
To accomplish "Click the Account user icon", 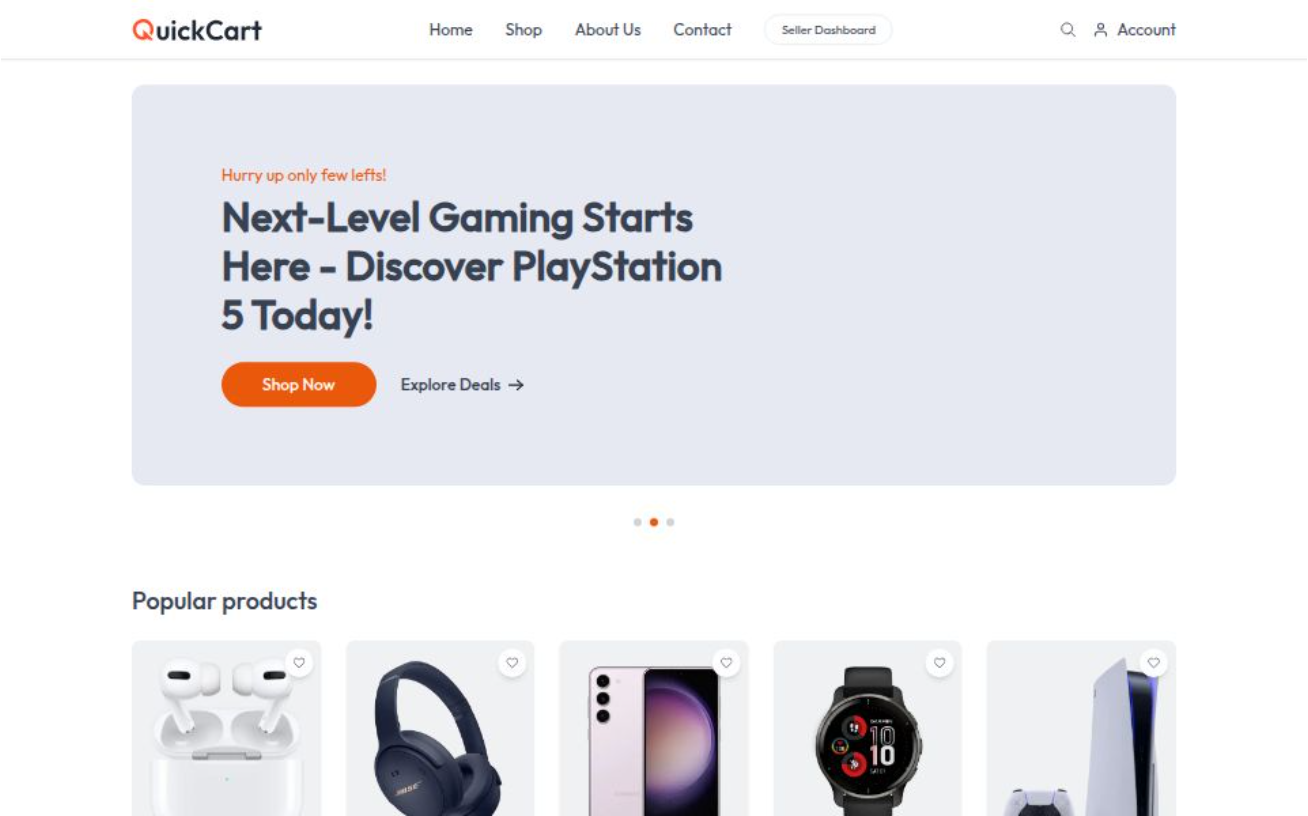I will click(1100, 30).
